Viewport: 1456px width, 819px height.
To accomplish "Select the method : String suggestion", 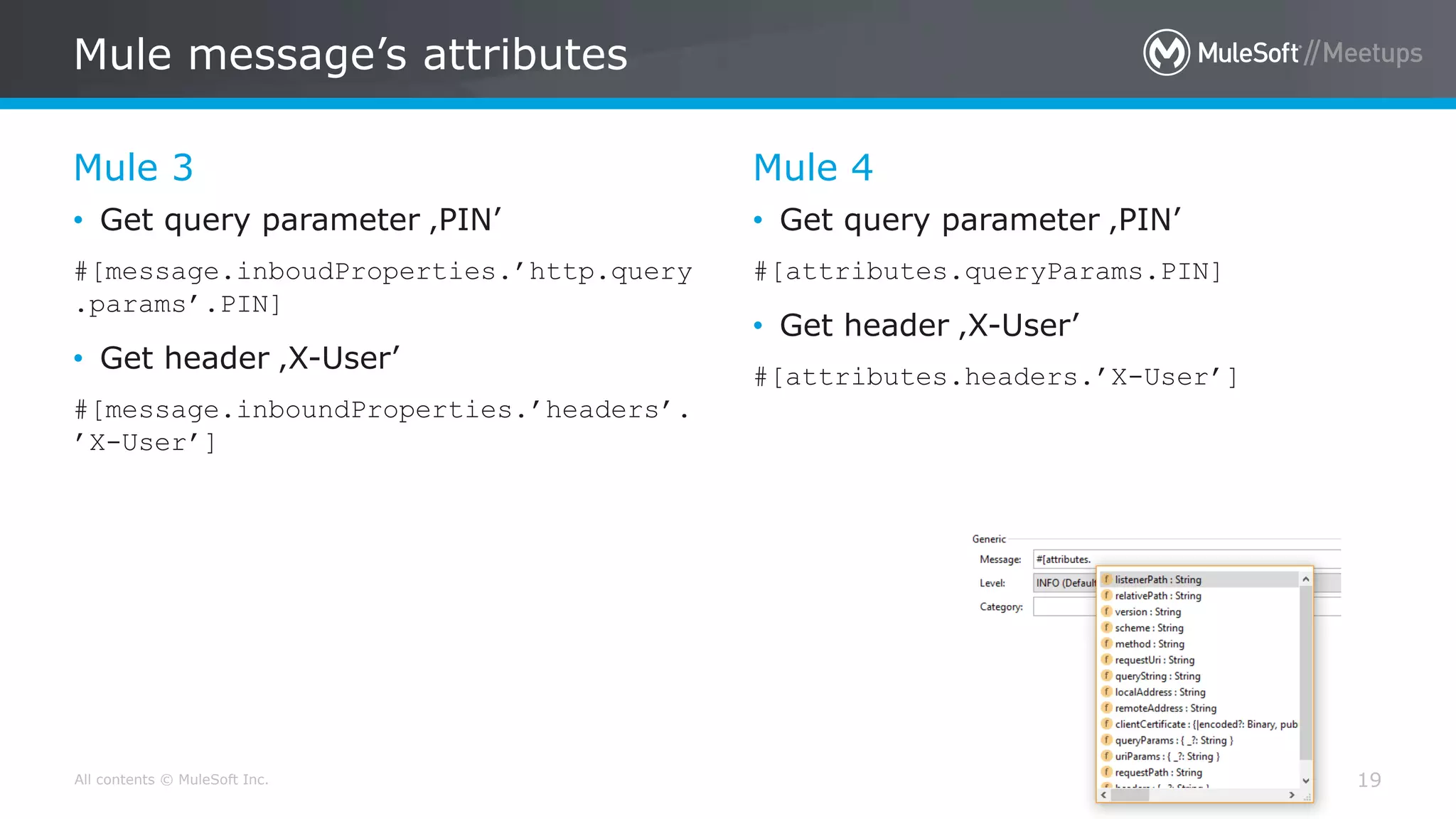I will pos(1199,644).
